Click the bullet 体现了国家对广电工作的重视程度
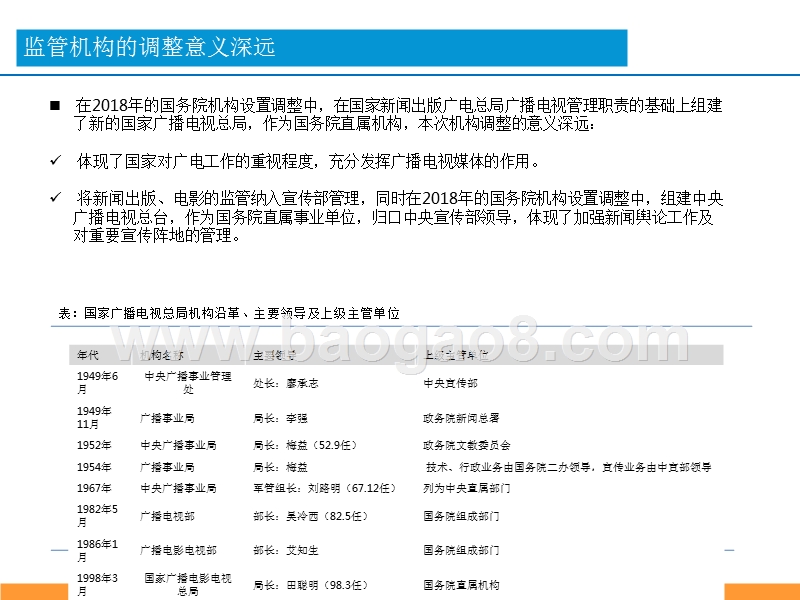This screenshot has height=600, width=800. point(308,161)
